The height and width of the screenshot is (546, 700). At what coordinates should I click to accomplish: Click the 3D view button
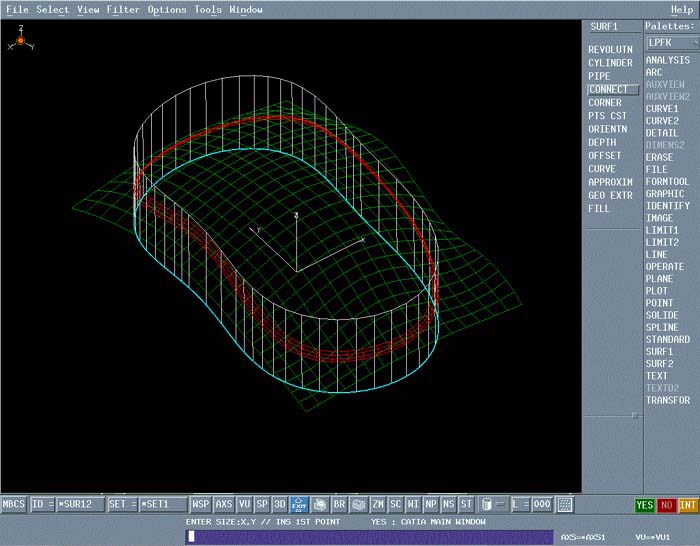pos(280,505)
